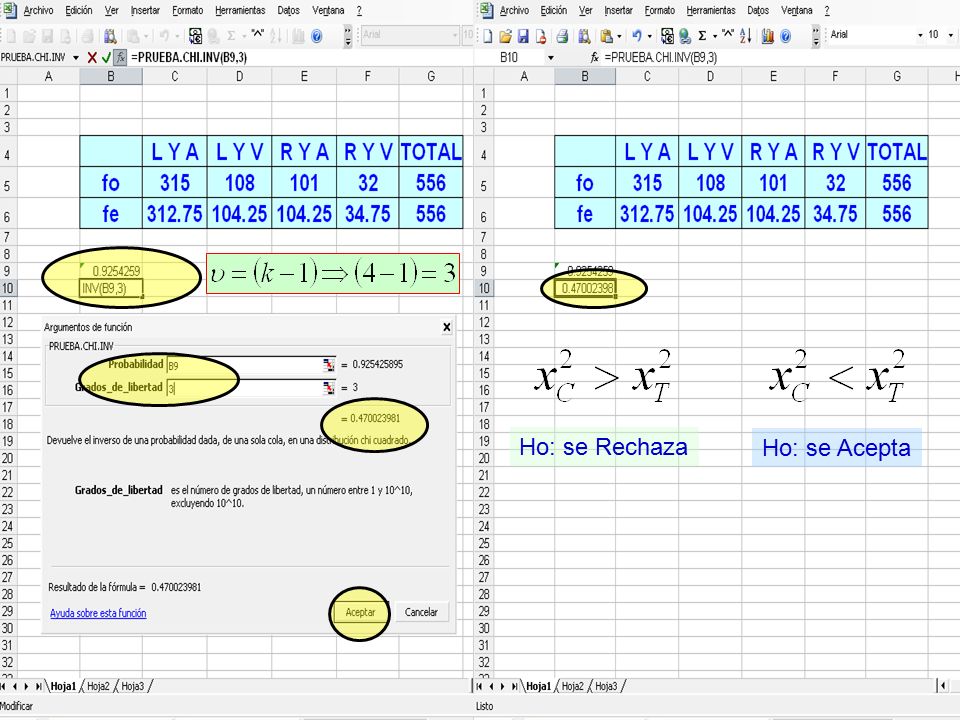Click Insert hyperlink globe icon in right window

point(684,36)
